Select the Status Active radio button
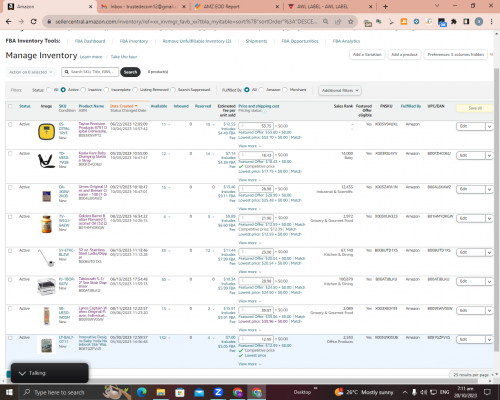Viewport: 500px width, 400px height. point(63,90)
